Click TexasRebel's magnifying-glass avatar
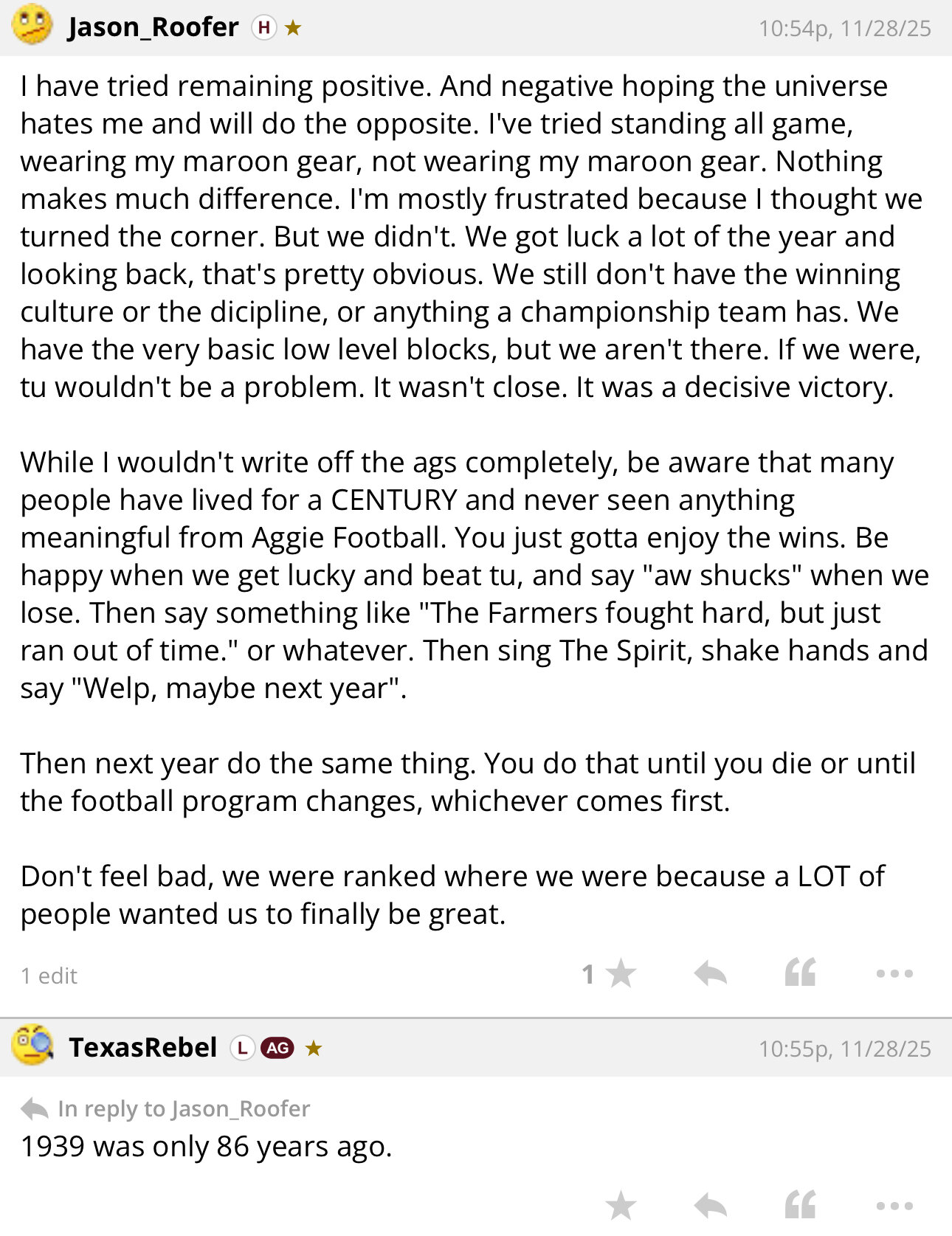Viewport: 952px width, 1236px height. pos(32,1046)
